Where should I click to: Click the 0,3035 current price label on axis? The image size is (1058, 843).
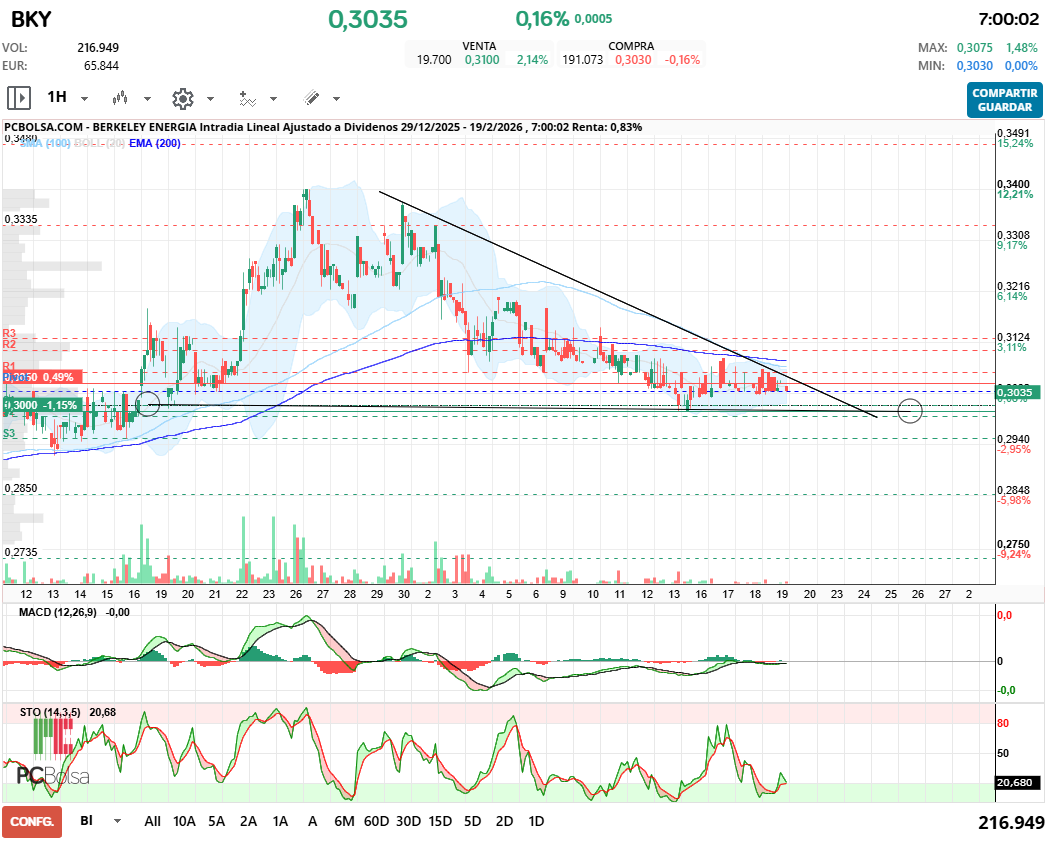(x=1019, y=393)
